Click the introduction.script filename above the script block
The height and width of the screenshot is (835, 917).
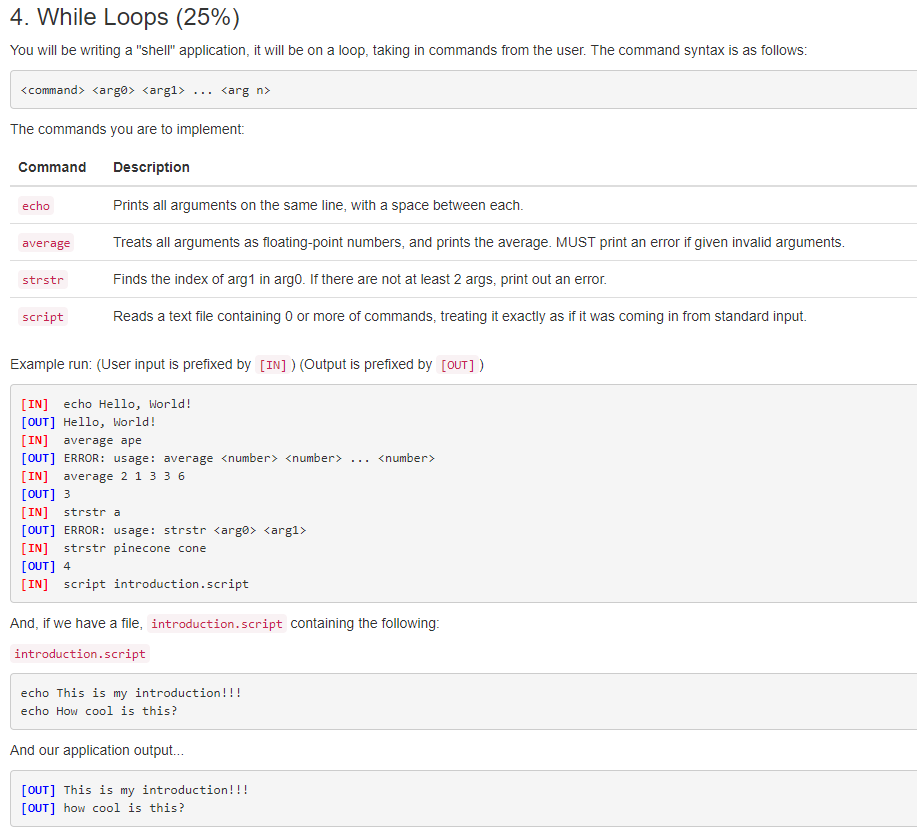78,653
